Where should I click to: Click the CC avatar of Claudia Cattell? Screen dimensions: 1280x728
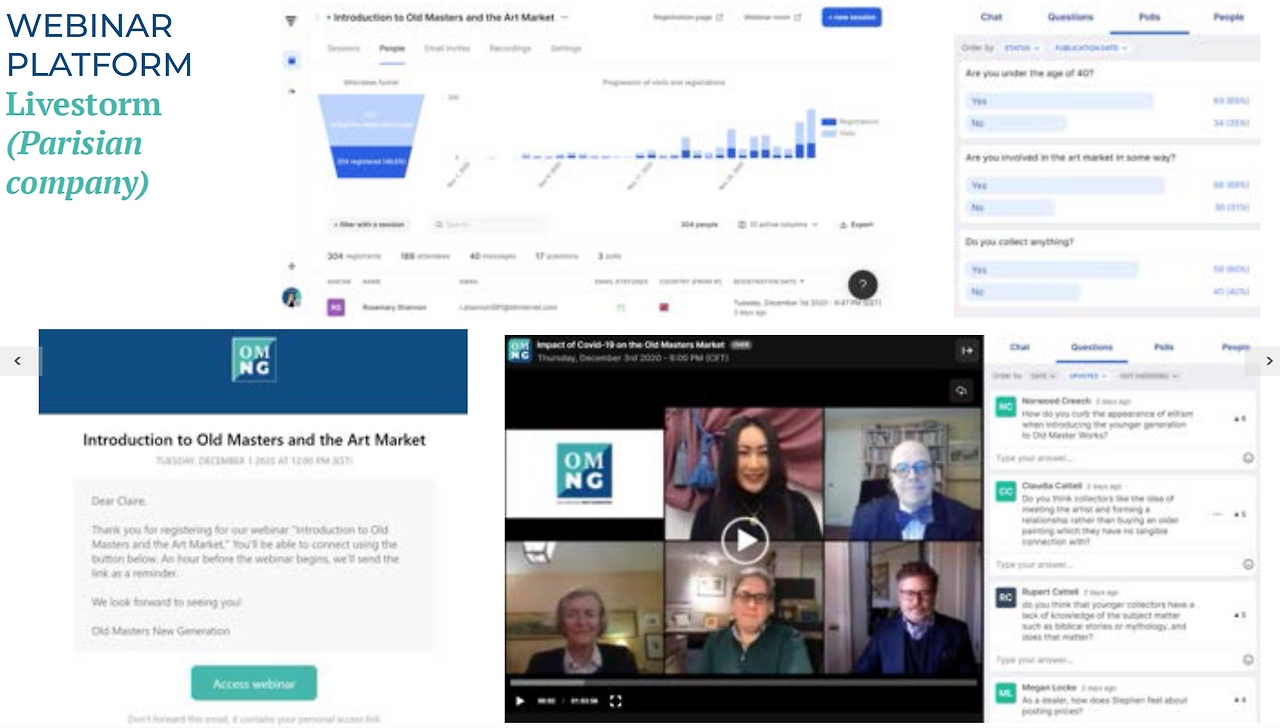[x=1006, y=492]
